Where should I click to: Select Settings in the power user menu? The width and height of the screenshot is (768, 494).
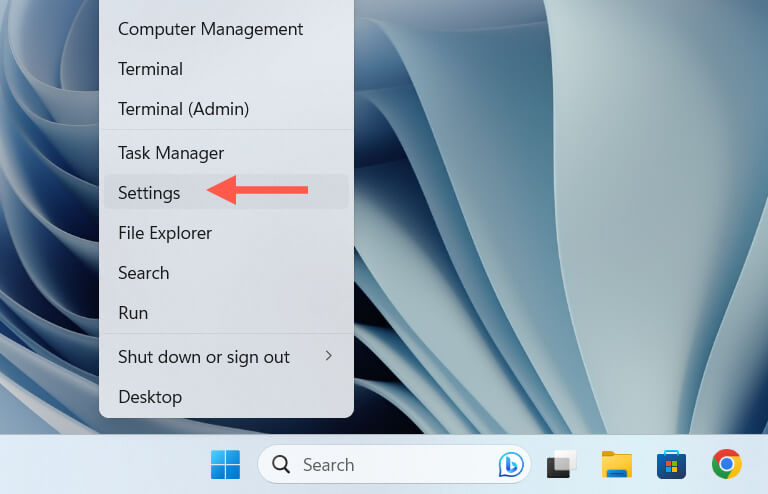[x=226, y=192]
